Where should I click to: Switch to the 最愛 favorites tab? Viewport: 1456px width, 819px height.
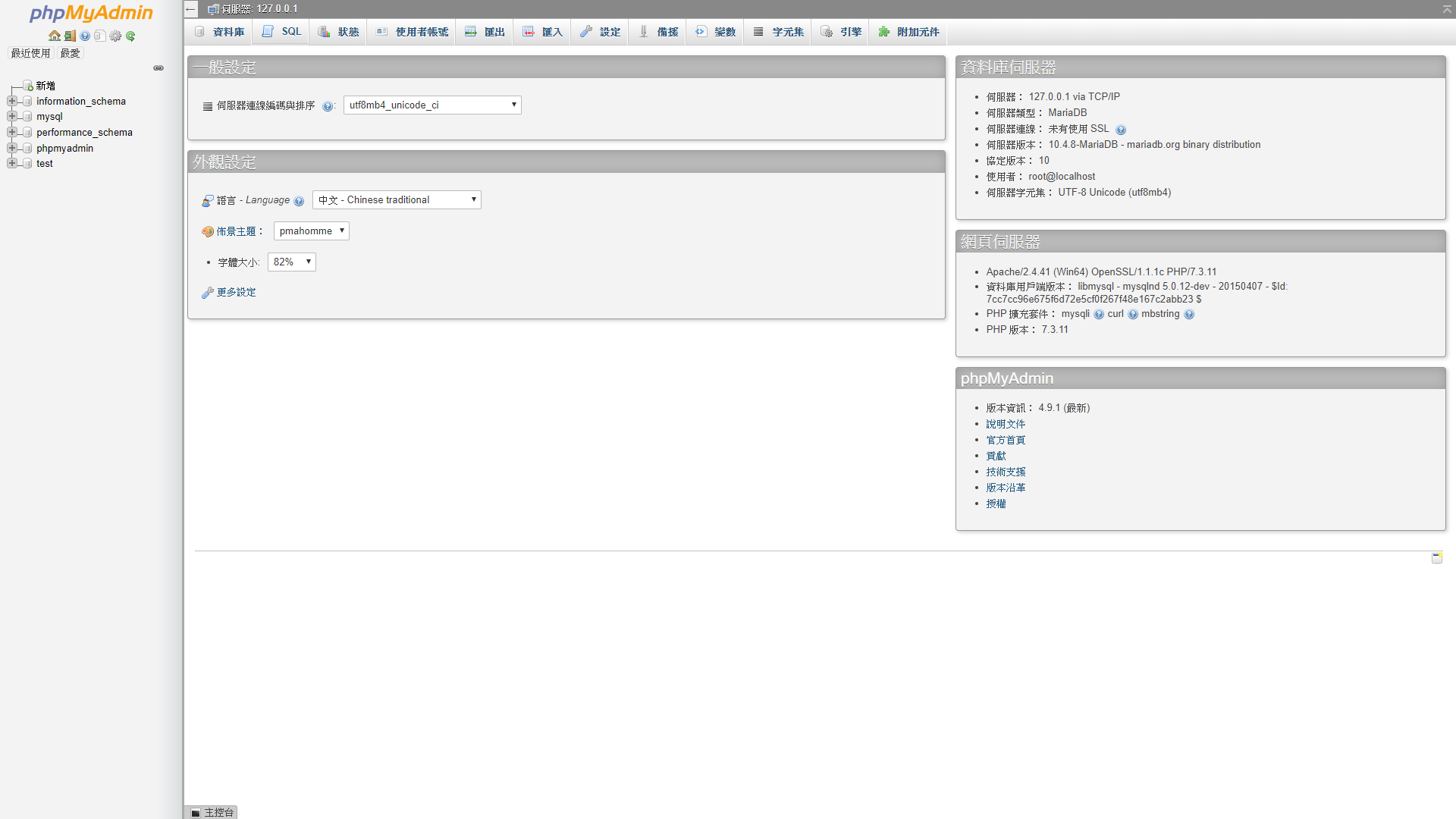[x=70, y=53]
